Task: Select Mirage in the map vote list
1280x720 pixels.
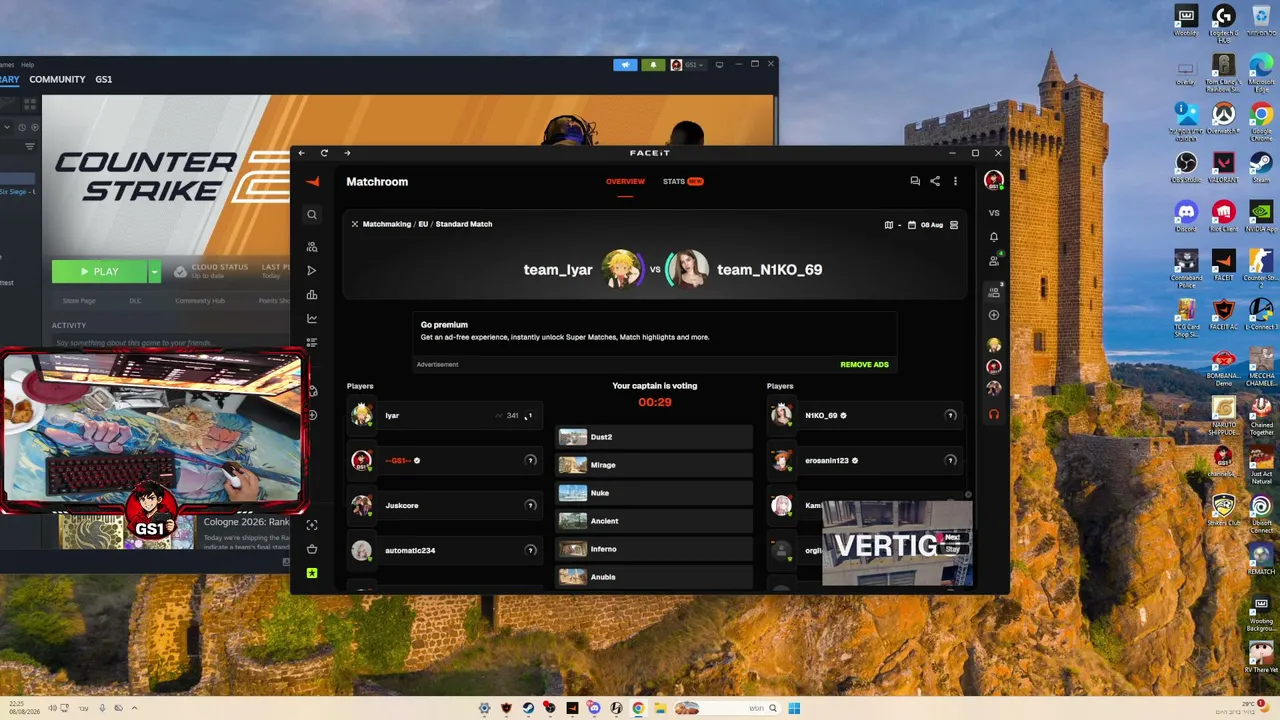Action: coord(654,465)
